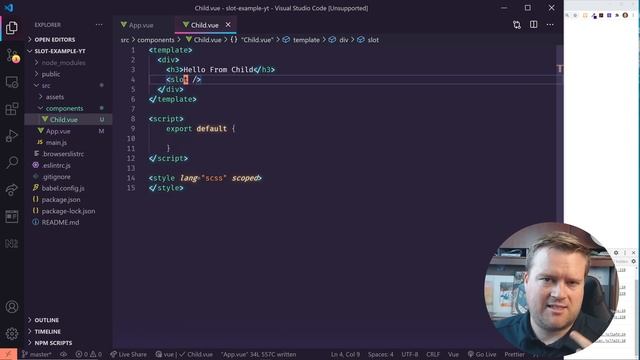The width and height of the screenshot is (640, 360).
Task: Expand the node_modules folder
Action: 63,63
